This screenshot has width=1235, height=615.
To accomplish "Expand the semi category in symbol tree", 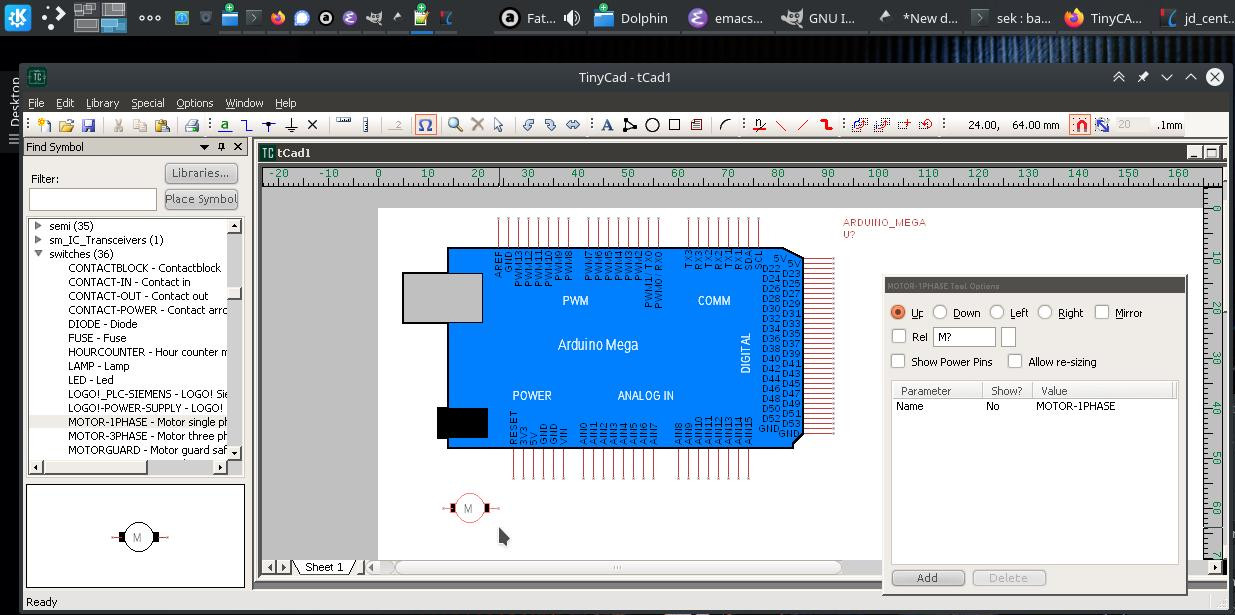I will 38,225.
